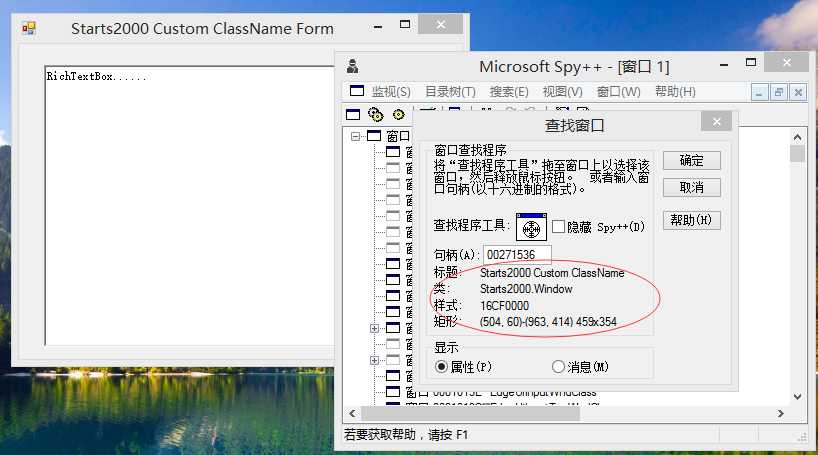818x455 pixels.
Task: Close the 查找窗口 dialog
Action: pos(717,122)
